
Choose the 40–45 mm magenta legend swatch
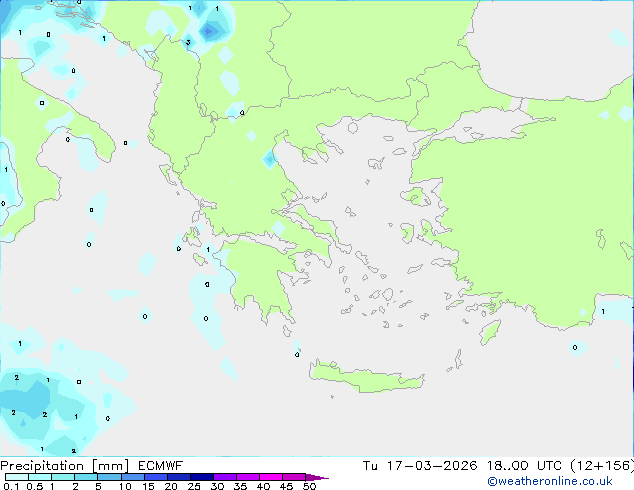point(271,477)
